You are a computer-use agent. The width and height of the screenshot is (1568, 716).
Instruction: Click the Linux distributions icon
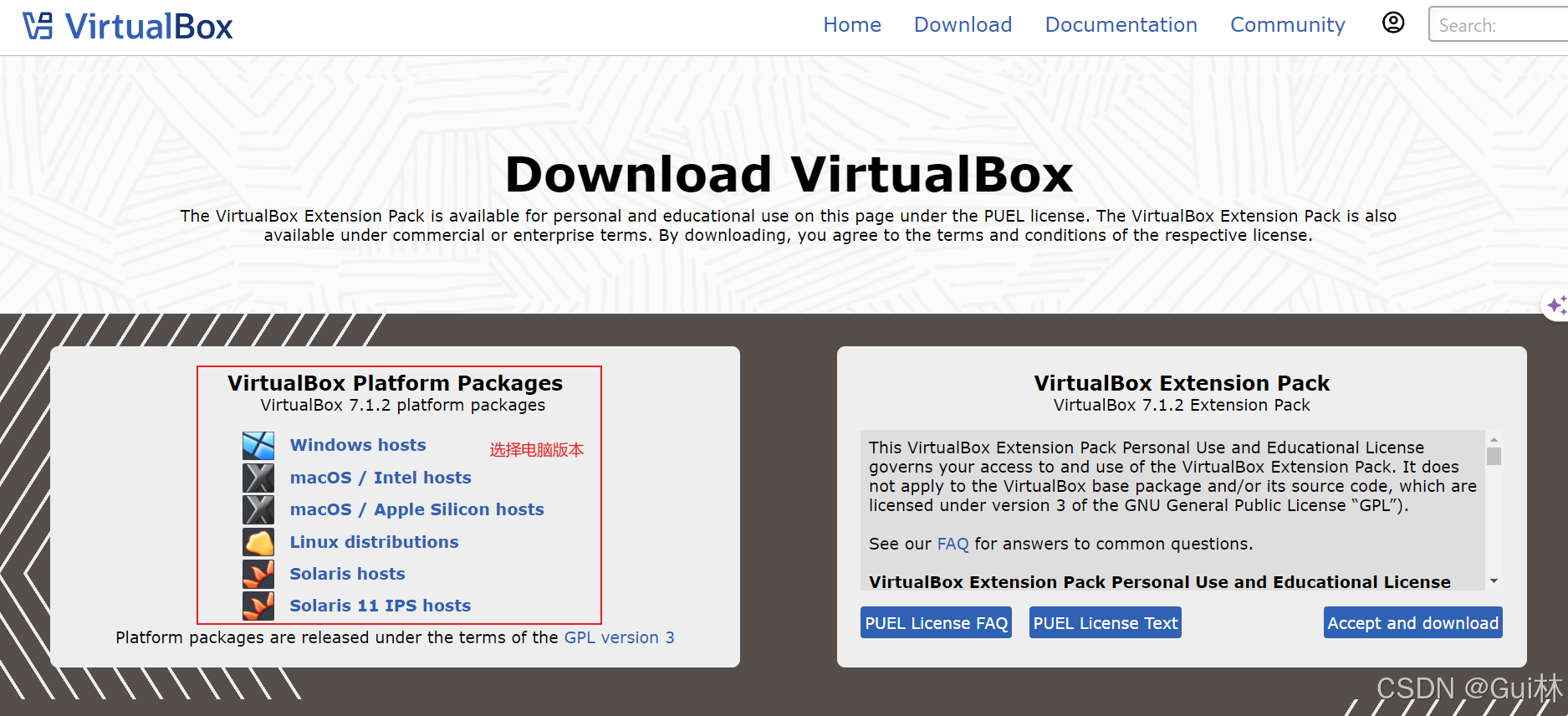[x=258, y=542]
